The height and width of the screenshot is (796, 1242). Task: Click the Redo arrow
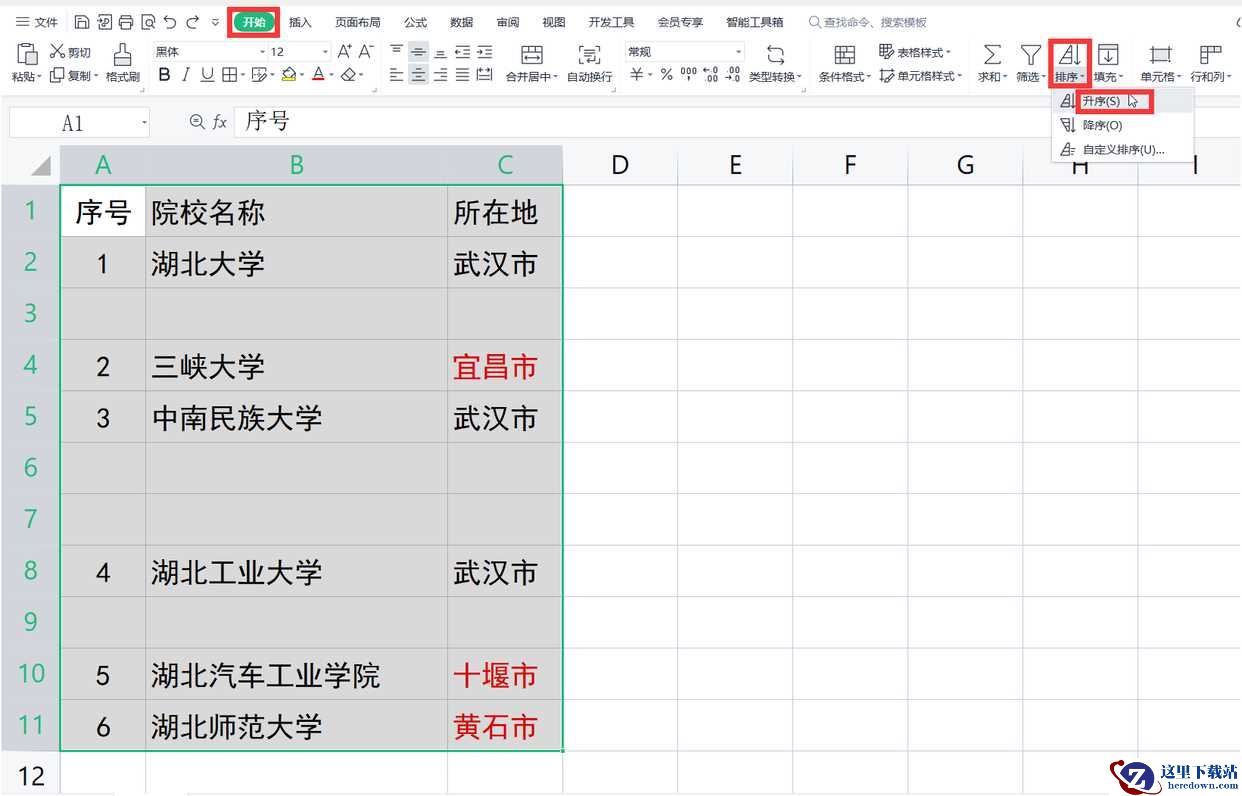192,22
